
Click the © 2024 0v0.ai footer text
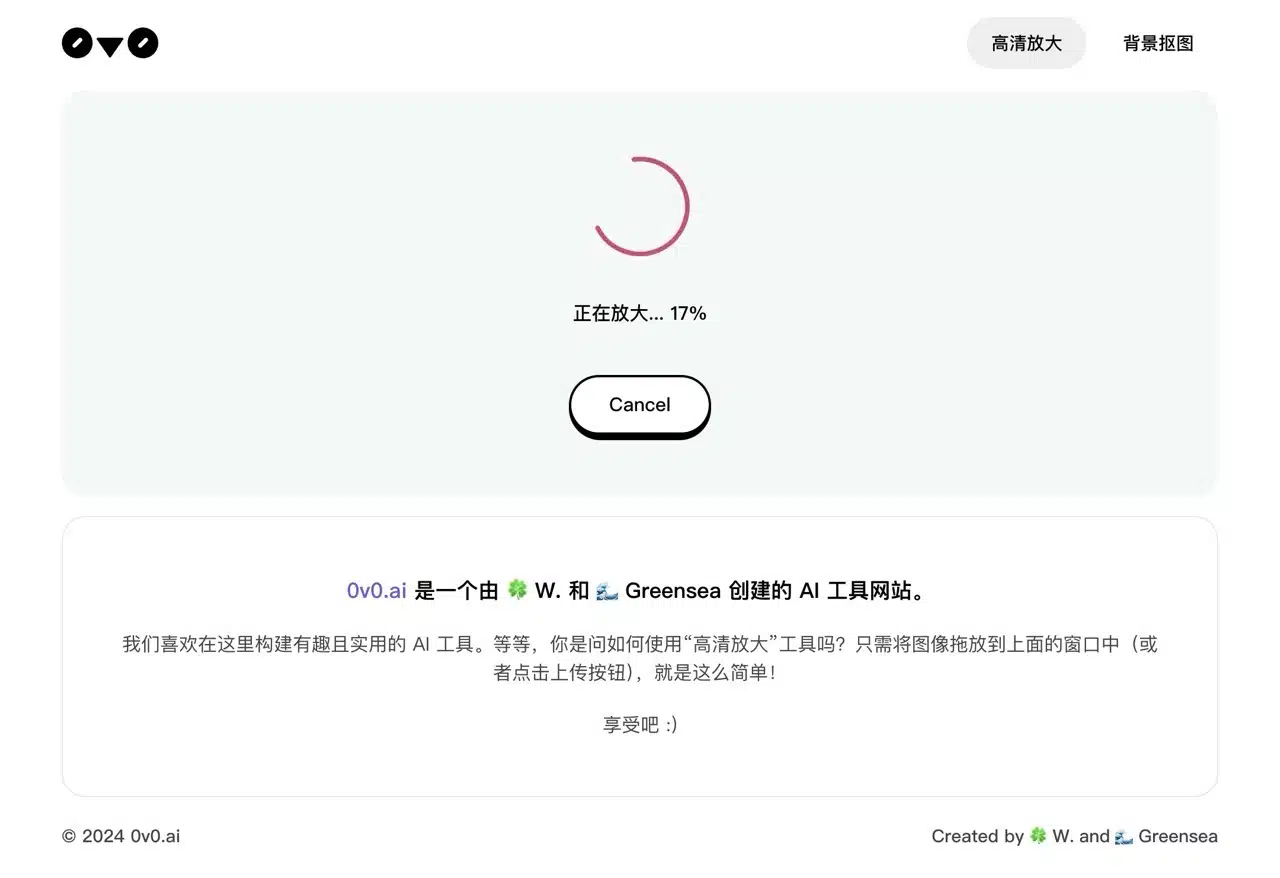(x=121, y=836)
